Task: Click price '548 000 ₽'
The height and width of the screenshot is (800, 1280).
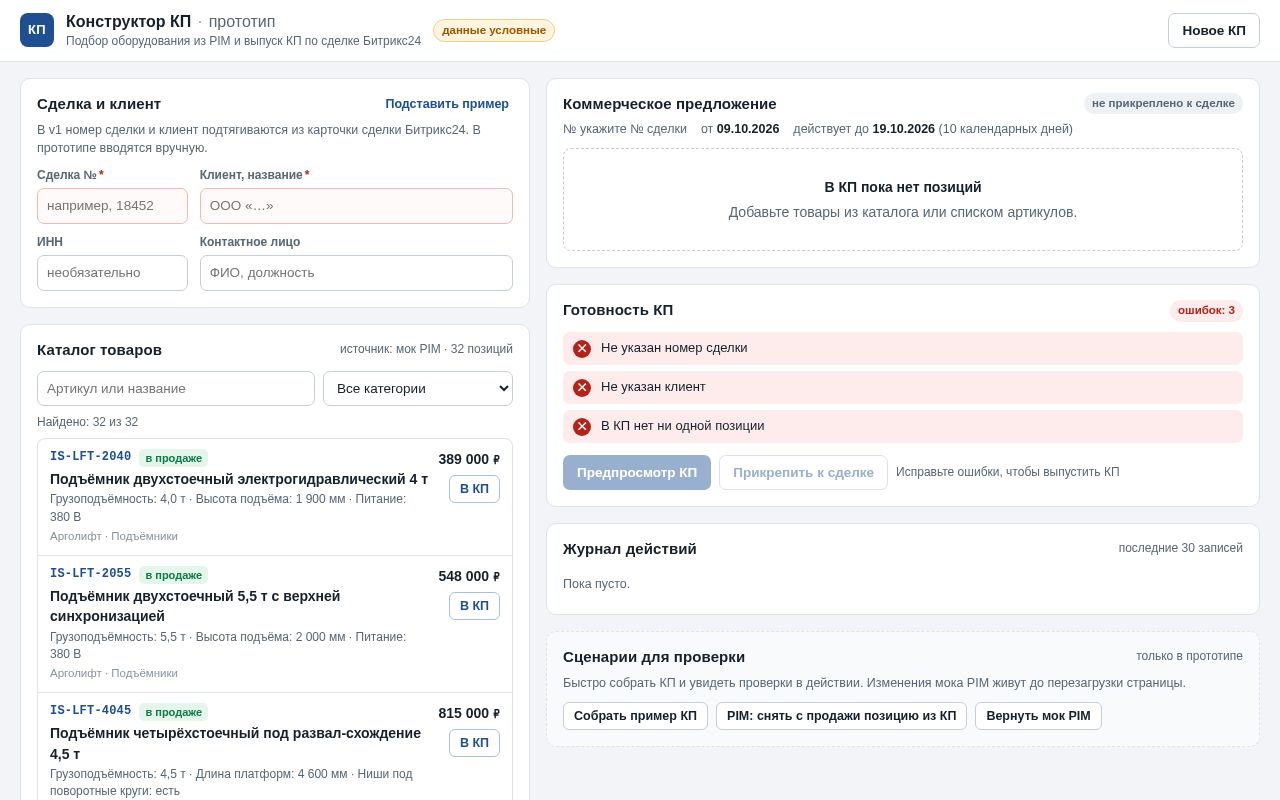Action: [x=469, y=576]
